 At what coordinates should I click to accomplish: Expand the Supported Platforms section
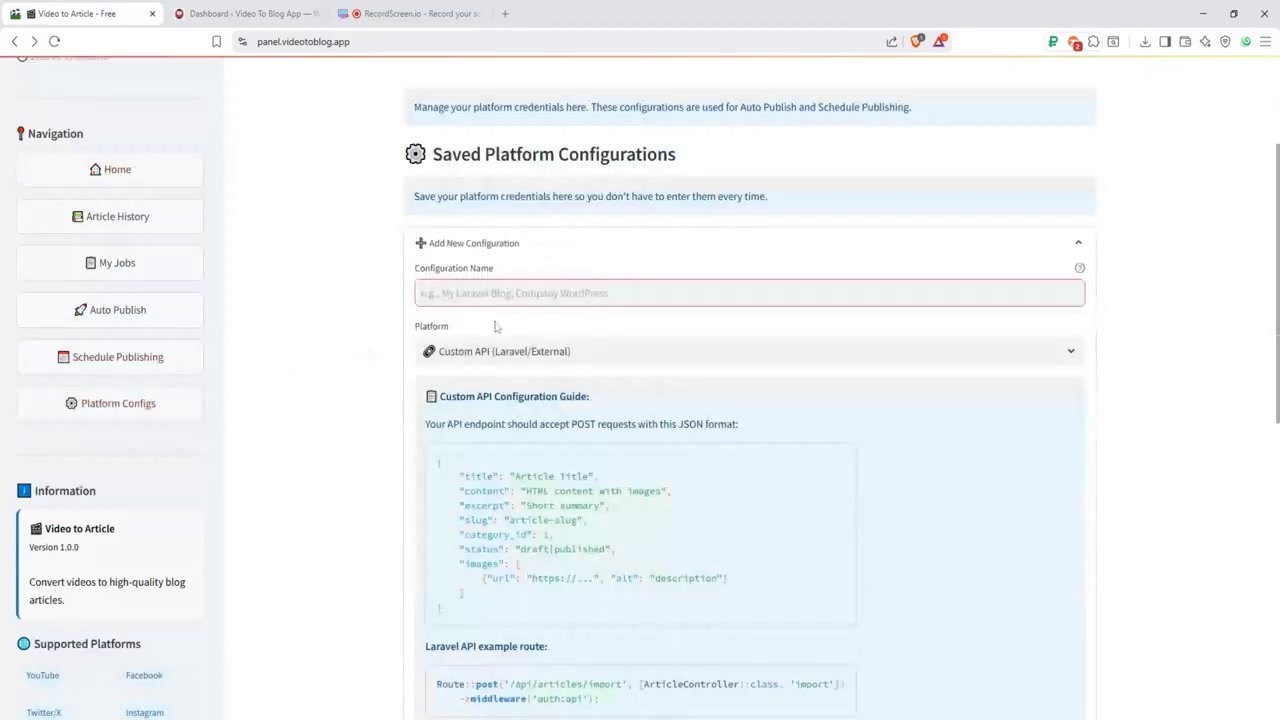[87, 643]
